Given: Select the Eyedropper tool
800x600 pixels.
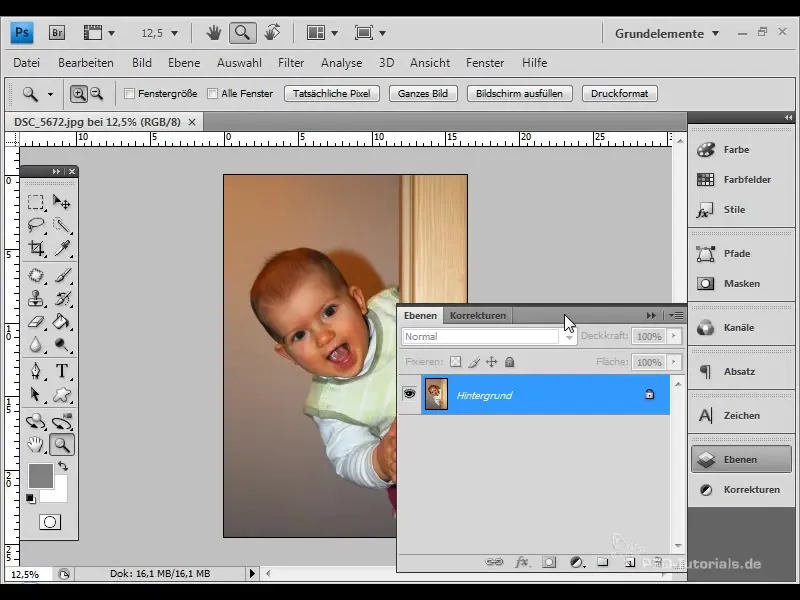Looking at the screenshot, I should tap(62, 248).
